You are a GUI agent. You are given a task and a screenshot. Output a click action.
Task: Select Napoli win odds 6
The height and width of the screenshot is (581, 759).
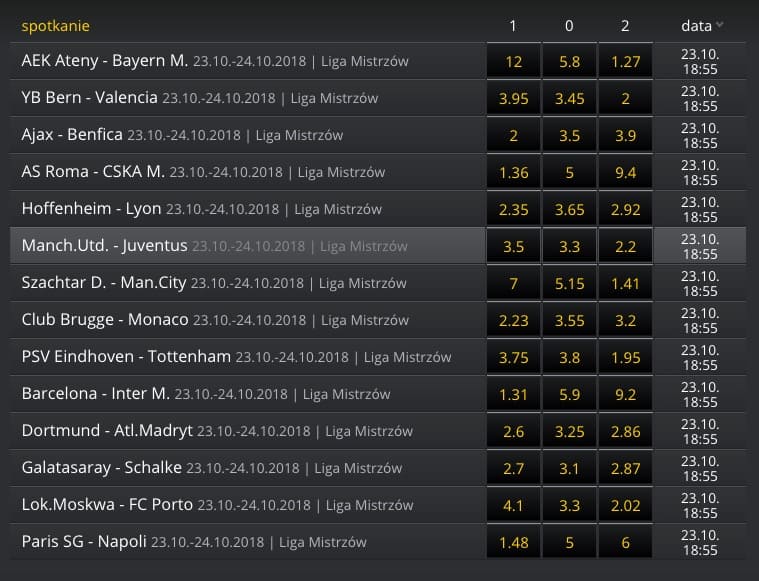pos(625,542)
